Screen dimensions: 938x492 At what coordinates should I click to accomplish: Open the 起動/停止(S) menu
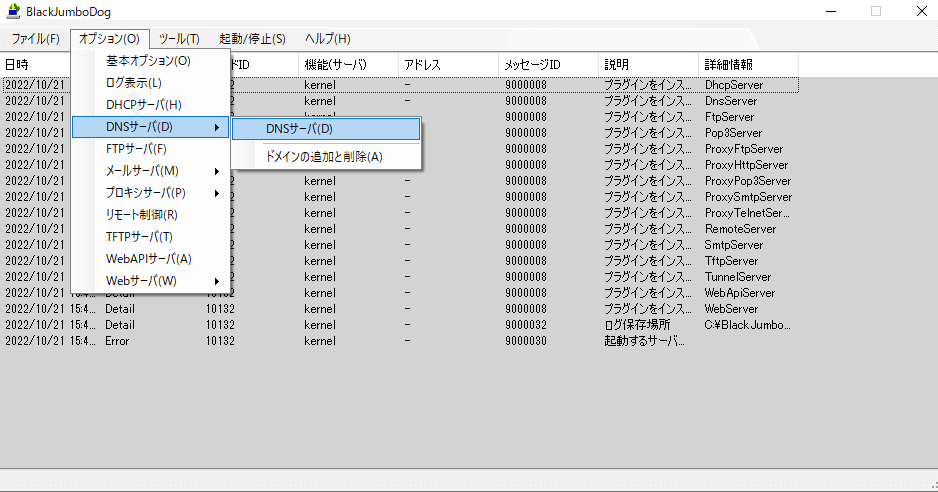coord(252,39)
